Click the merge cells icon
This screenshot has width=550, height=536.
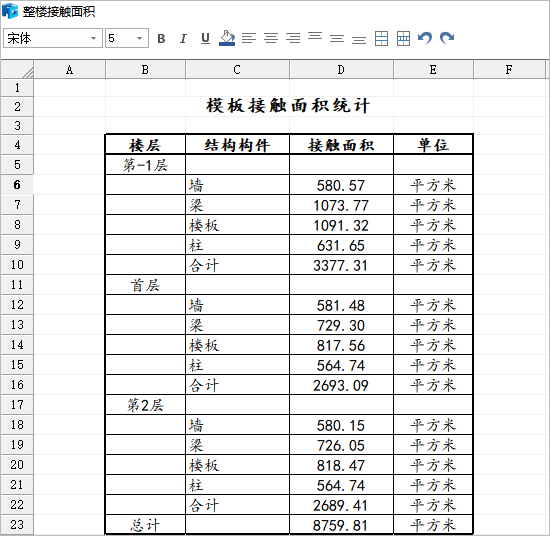coord(381,38)
